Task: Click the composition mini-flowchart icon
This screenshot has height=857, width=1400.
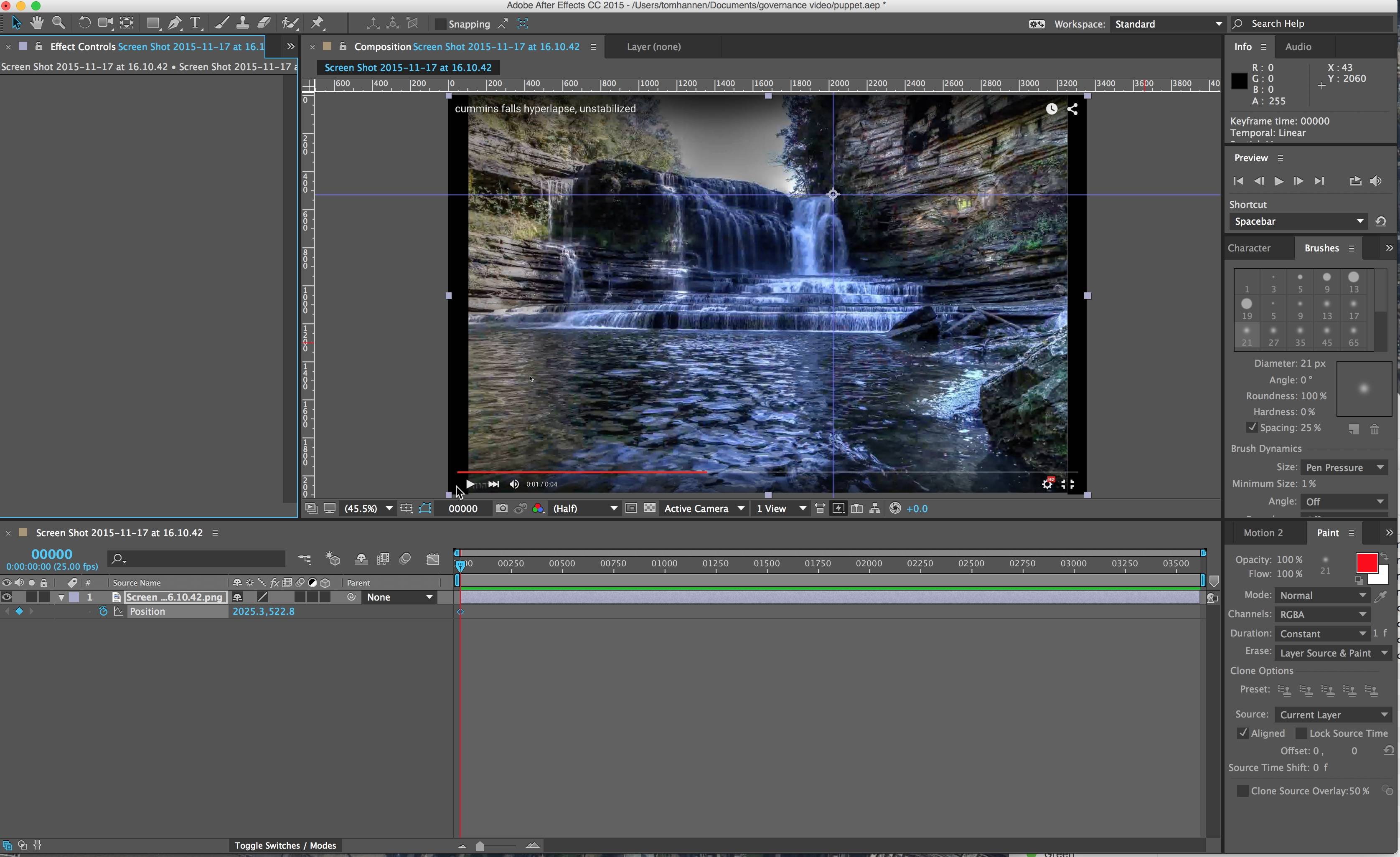Action: 305,559
